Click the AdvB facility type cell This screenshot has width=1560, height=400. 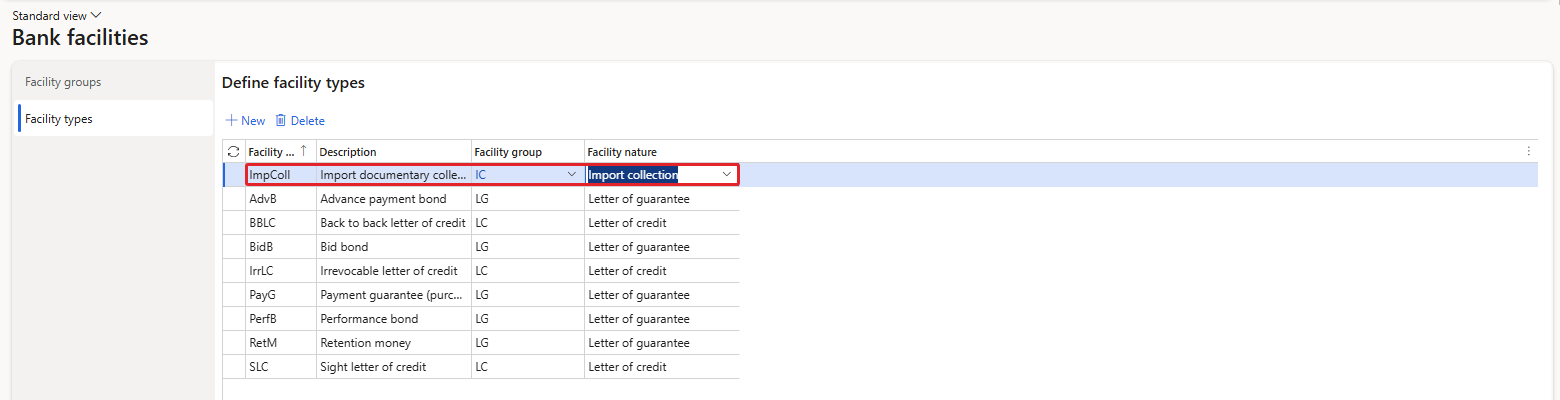(281, 199)
